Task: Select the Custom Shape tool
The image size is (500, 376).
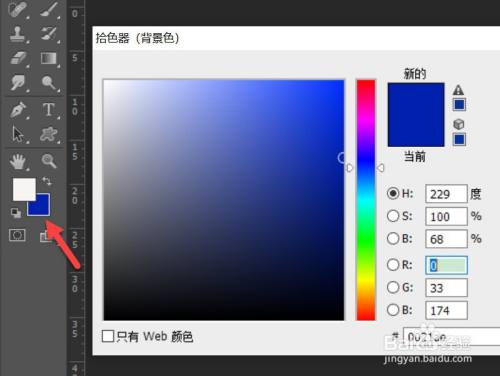Action: [49, 134]
